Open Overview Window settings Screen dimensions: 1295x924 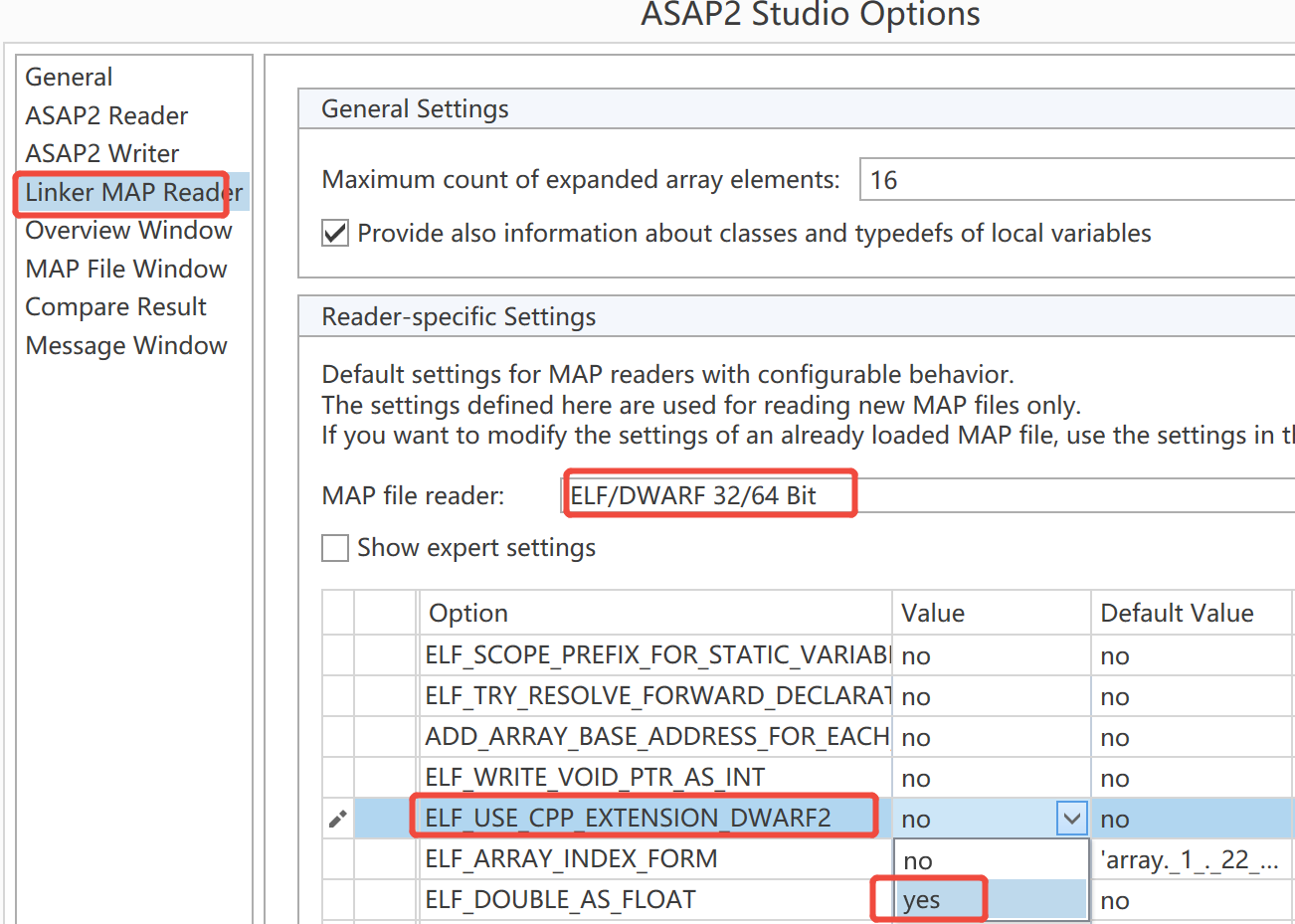tap(128, 231)
